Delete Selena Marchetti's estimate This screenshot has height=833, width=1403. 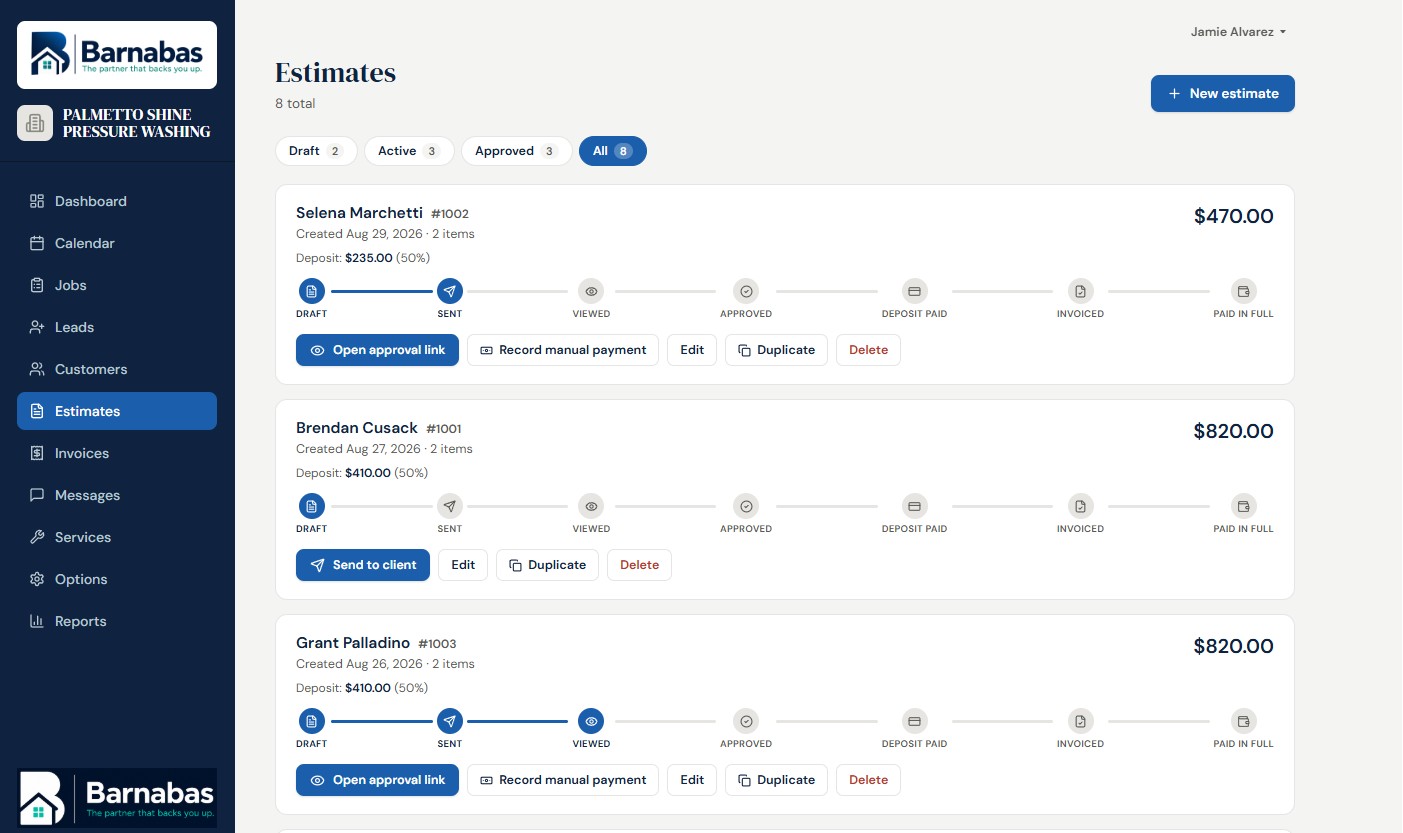pos(868,350)
